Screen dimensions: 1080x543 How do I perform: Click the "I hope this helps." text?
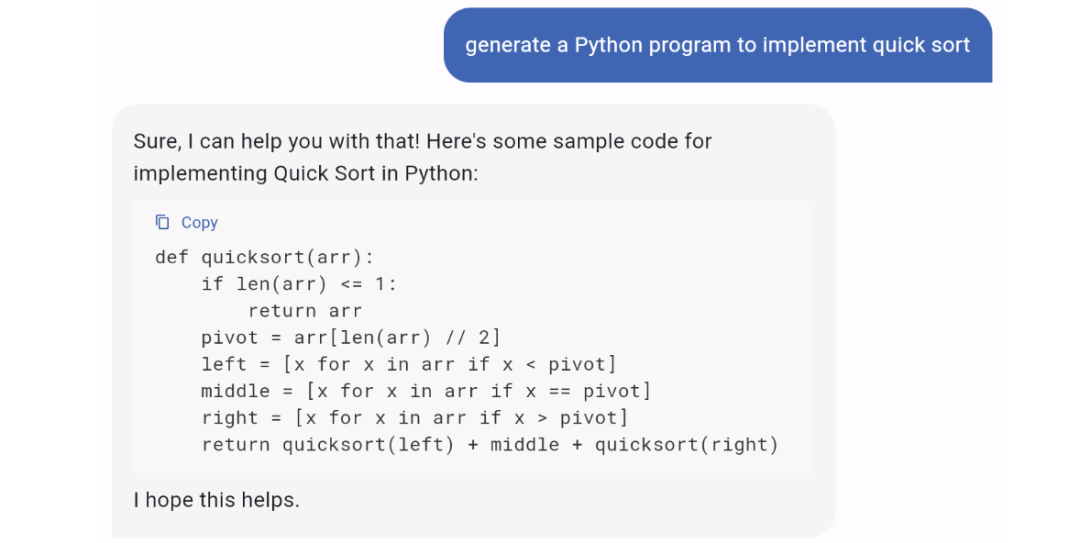216,499
